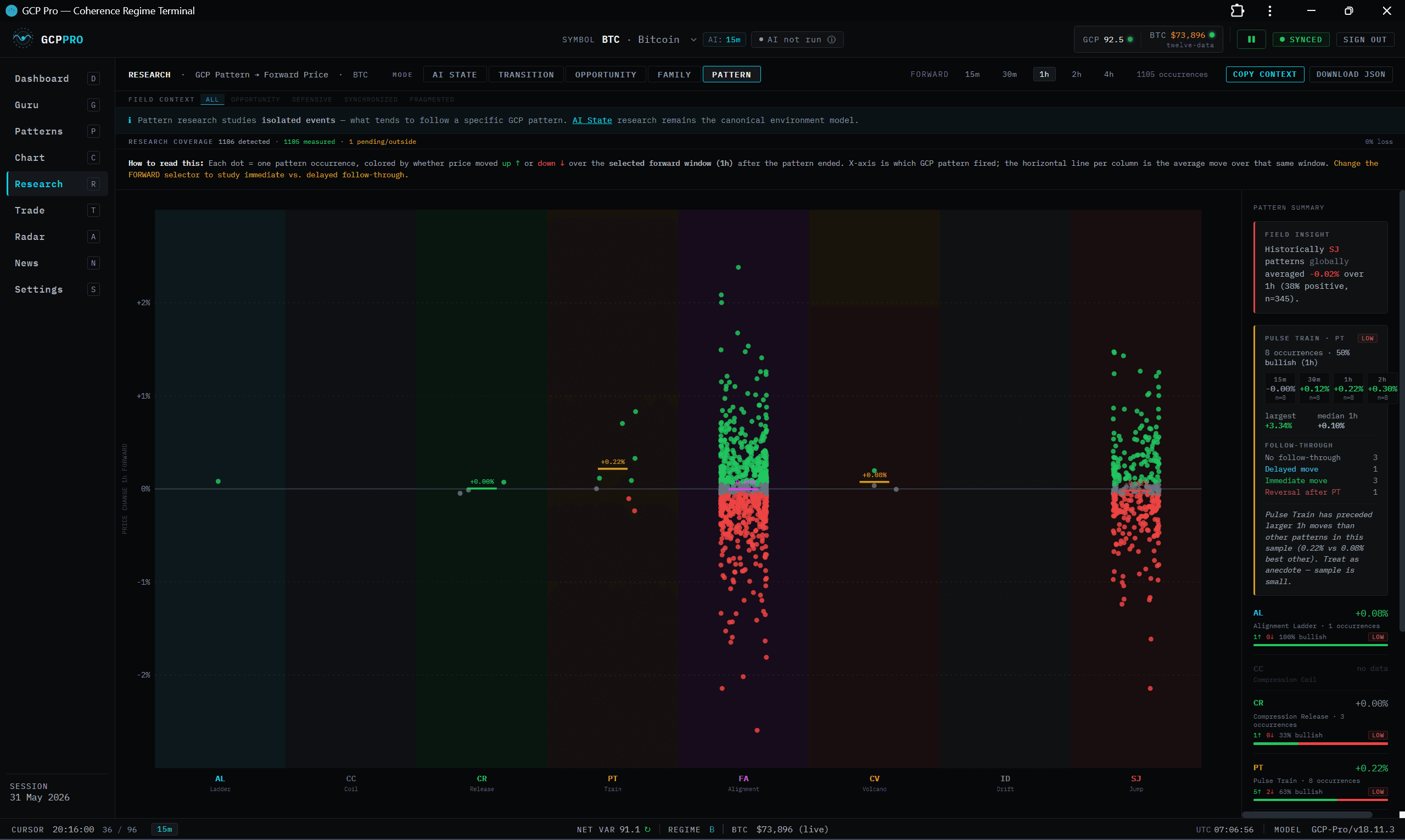Select Research in the sidebar

57,184
